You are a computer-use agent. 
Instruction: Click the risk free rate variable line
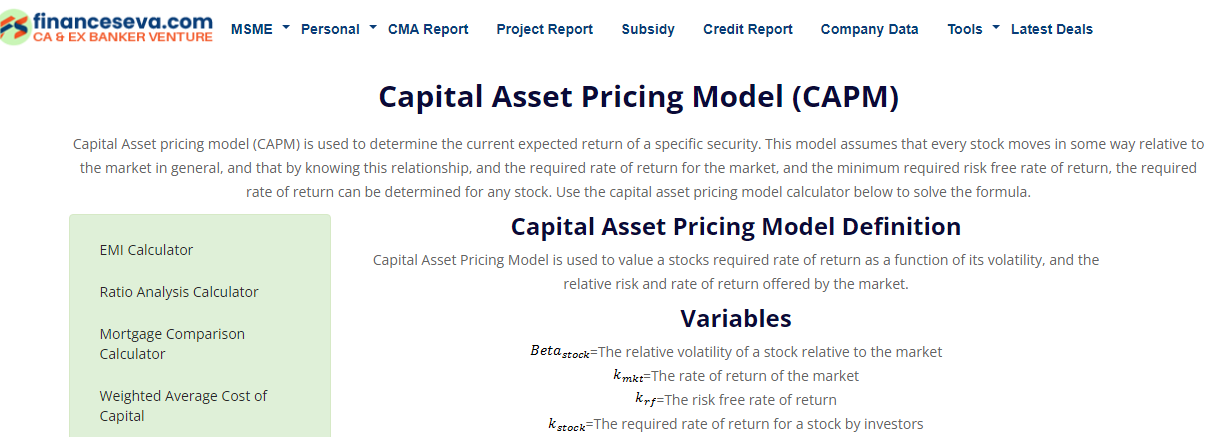pyautogui.click(x=735, y=400)
